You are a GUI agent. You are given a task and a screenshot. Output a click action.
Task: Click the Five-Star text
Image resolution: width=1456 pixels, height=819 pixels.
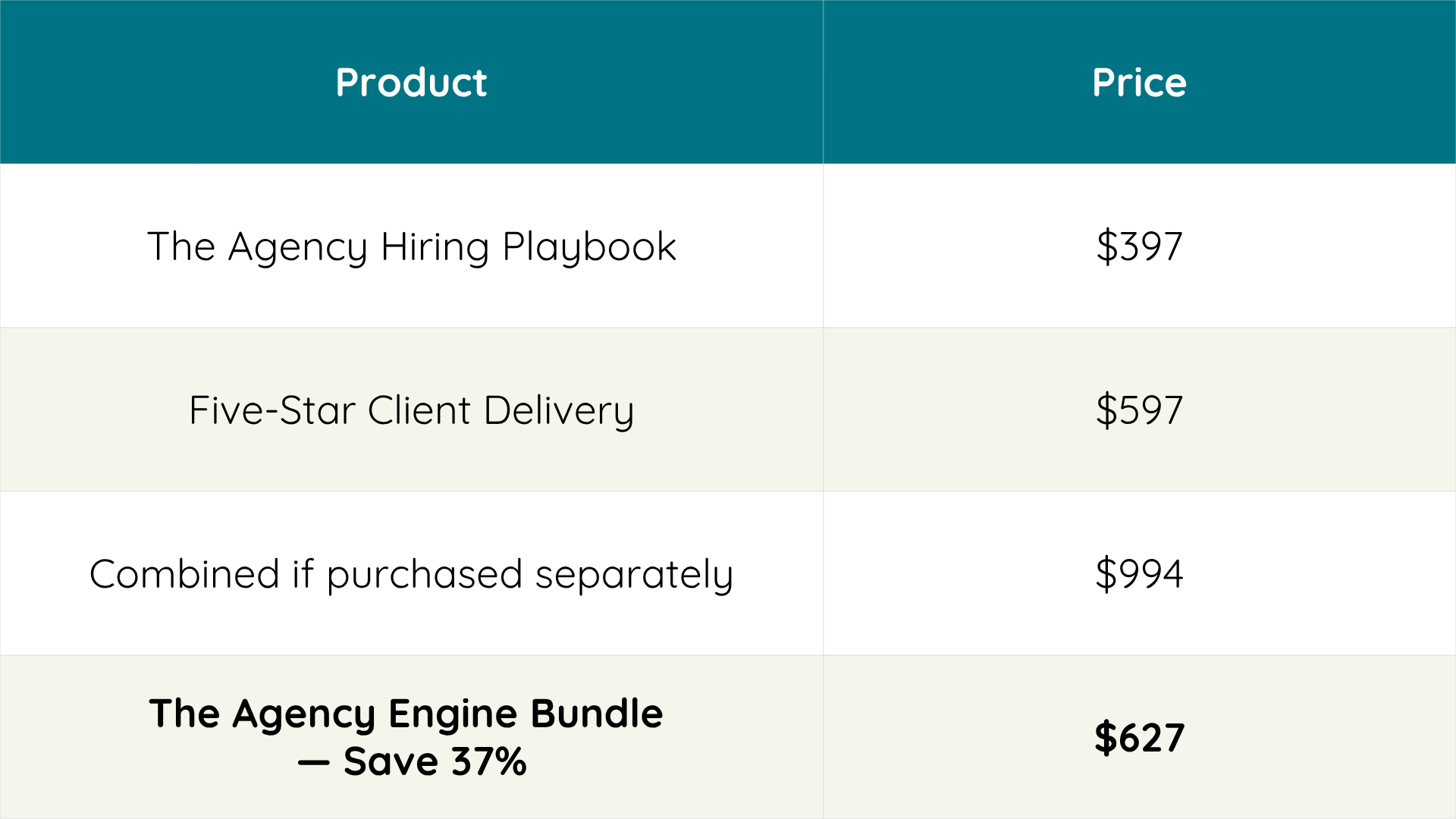pyautogui.click(x=272, y=410)
